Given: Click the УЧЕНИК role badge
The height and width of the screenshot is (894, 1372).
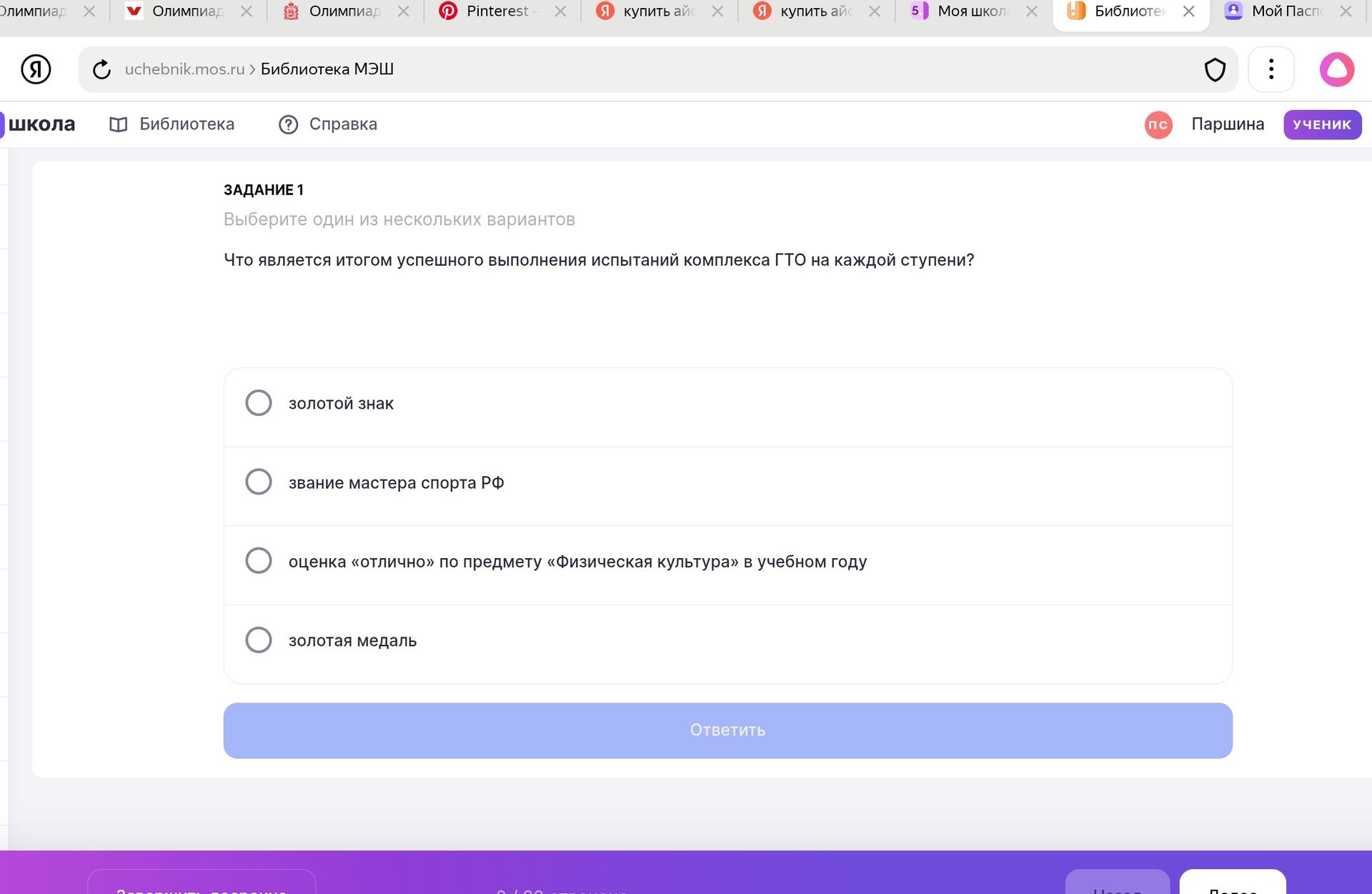Looking at the screenshot, I should pyautogui.click(x=1322, y=124).
